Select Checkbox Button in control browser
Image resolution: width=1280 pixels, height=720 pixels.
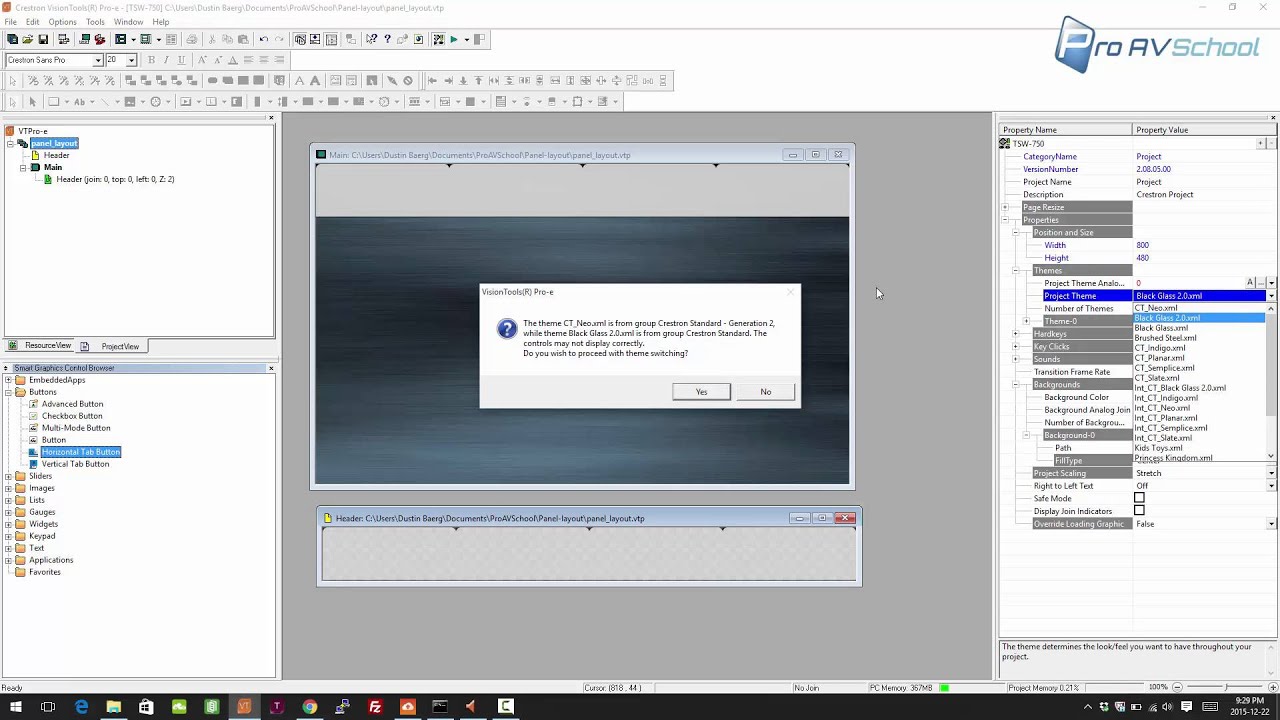click(x=72, y=416)
